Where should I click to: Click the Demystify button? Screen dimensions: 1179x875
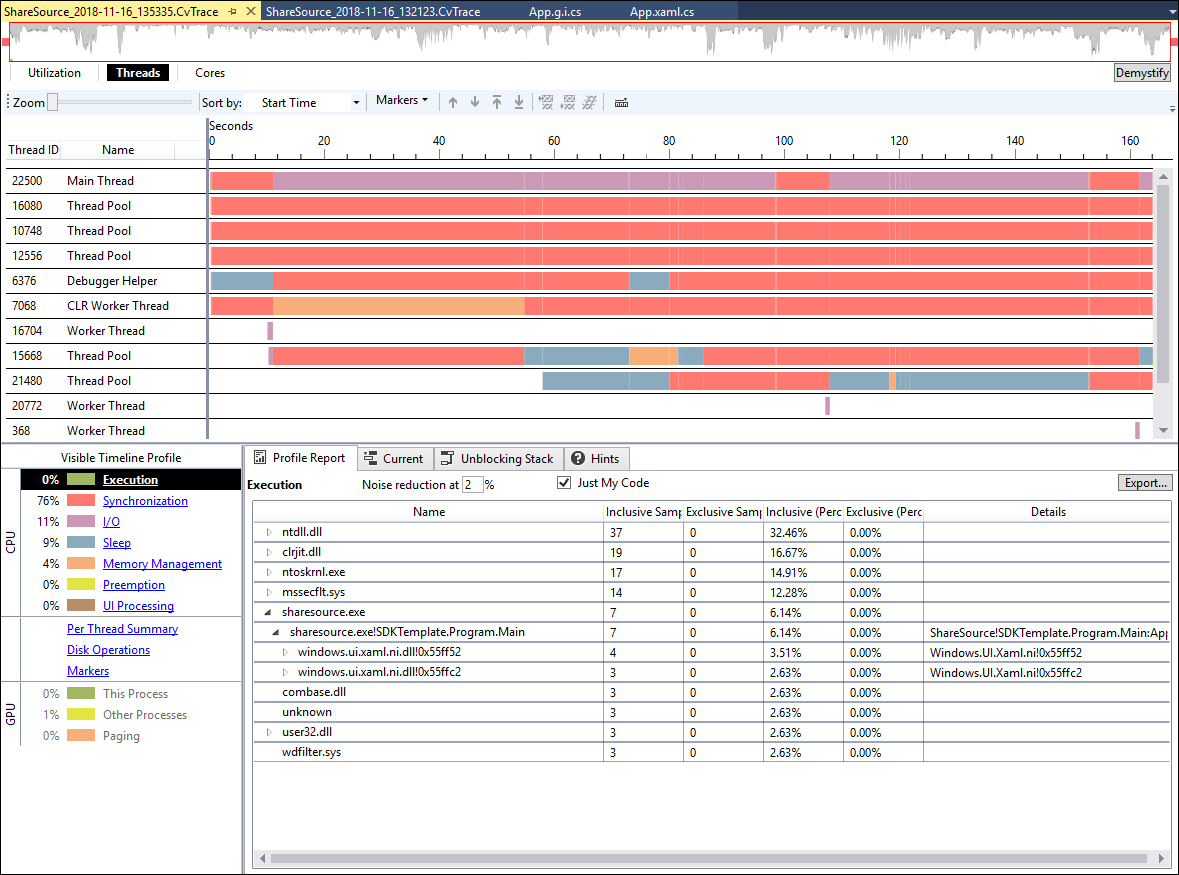(1141, 72)
